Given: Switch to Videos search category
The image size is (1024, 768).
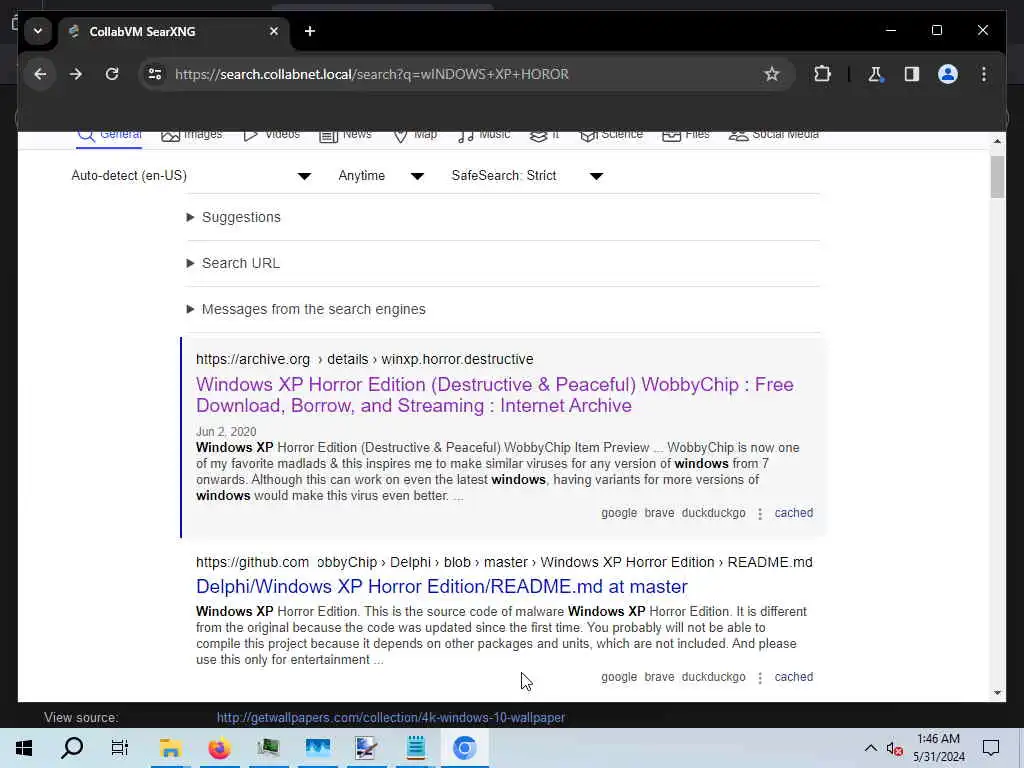Looking at the screenshot, I should click(x=271, y=135).
